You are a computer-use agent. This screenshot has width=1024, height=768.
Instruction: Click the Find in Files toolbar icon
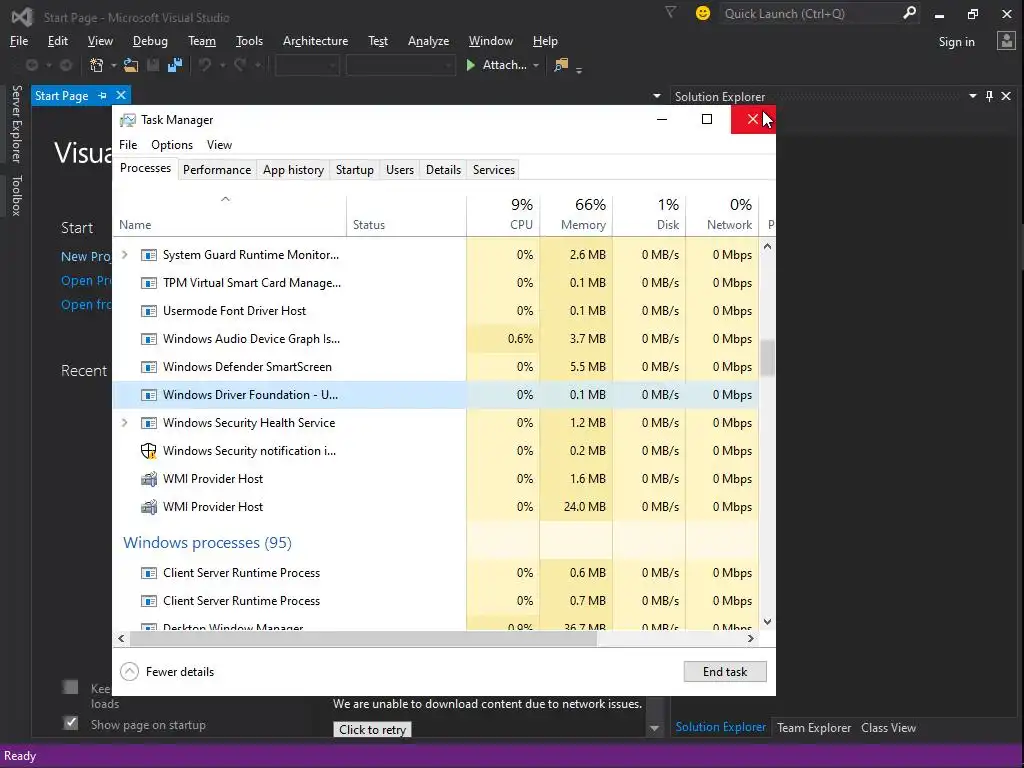[x=561, y=65]
